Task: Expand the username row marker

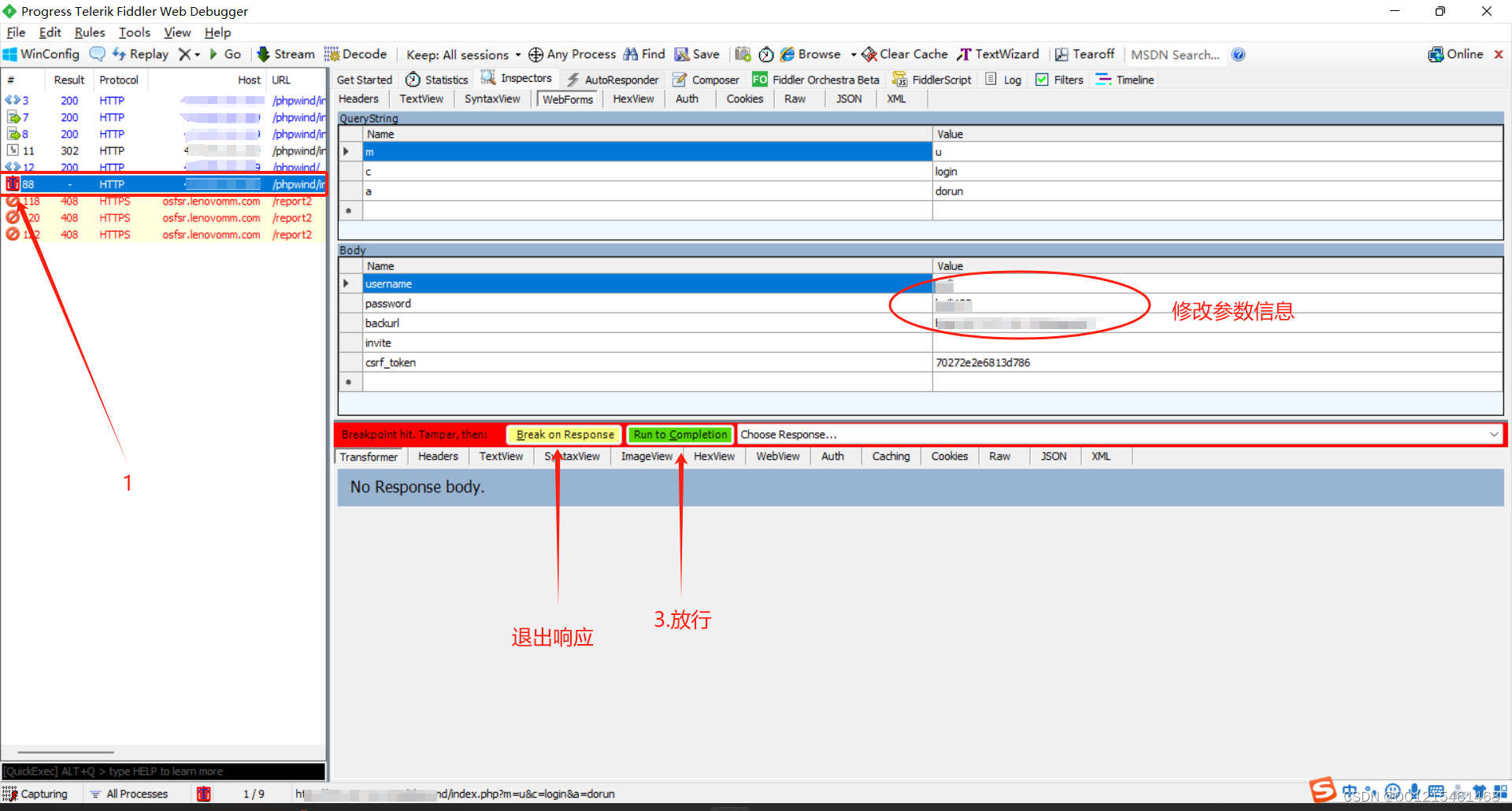Action: pyautogui.click(x=346, y=283)
